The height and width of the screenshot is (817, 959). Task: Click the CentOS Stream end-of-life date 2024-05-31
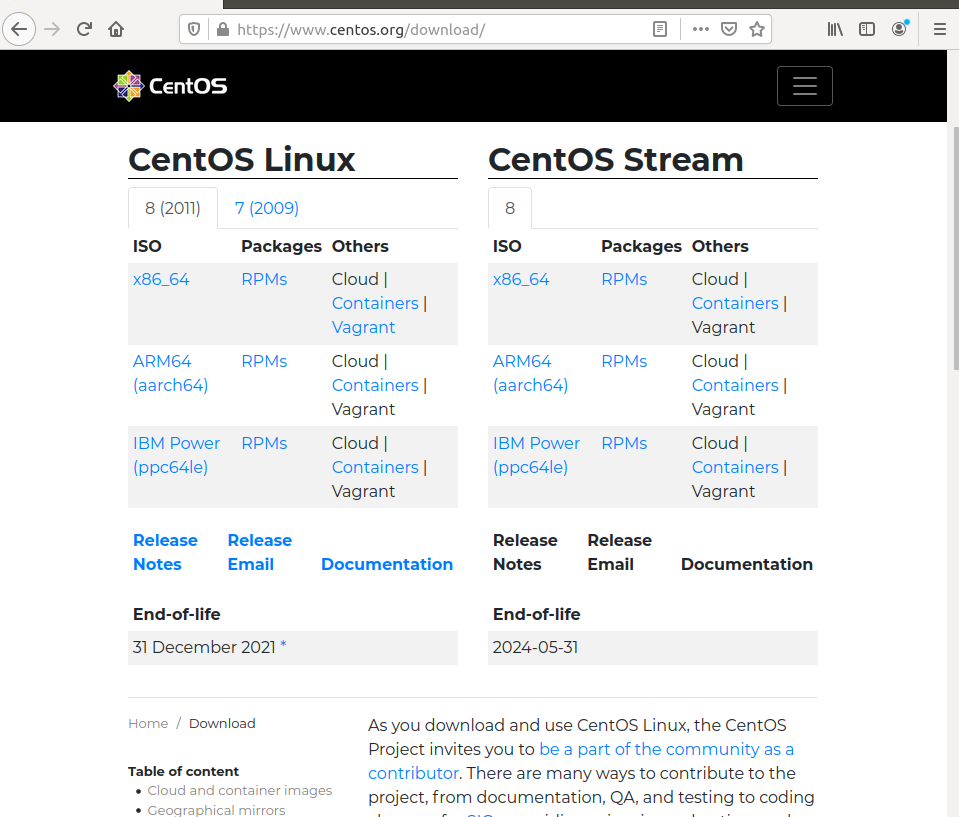click(x=535, y=648)
